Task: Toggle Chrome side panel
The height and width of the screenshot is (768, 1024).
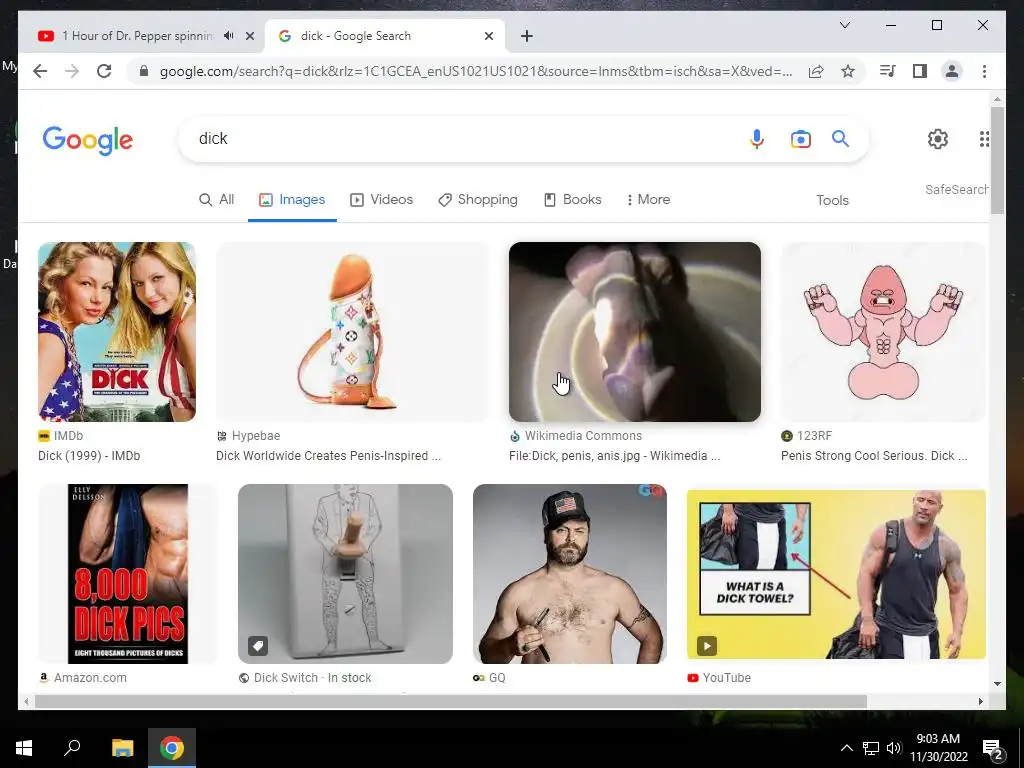Action: coord(920,71)
